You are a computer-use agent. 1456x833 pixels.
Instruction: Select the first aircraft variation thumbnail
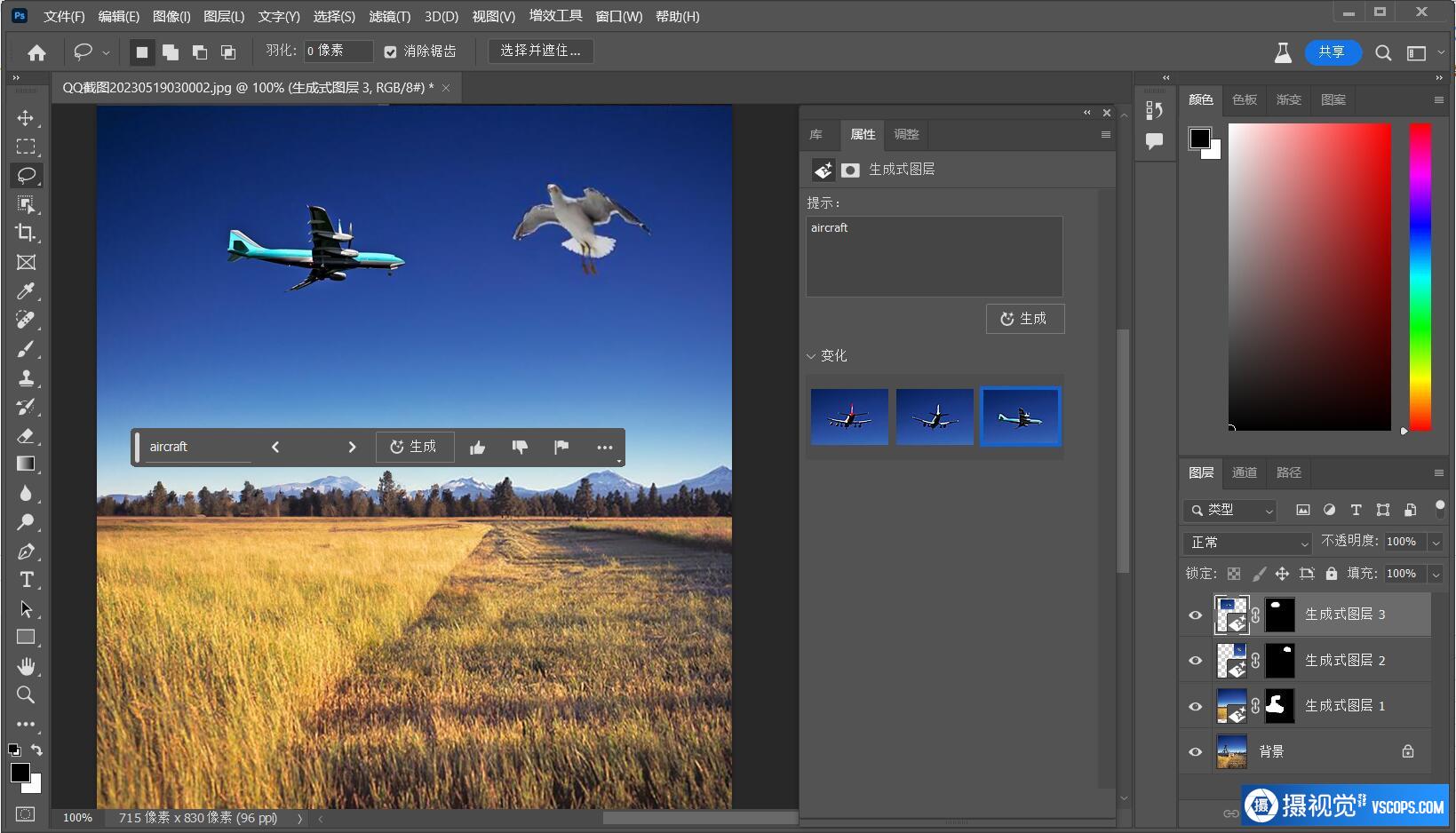click(849, 416)
